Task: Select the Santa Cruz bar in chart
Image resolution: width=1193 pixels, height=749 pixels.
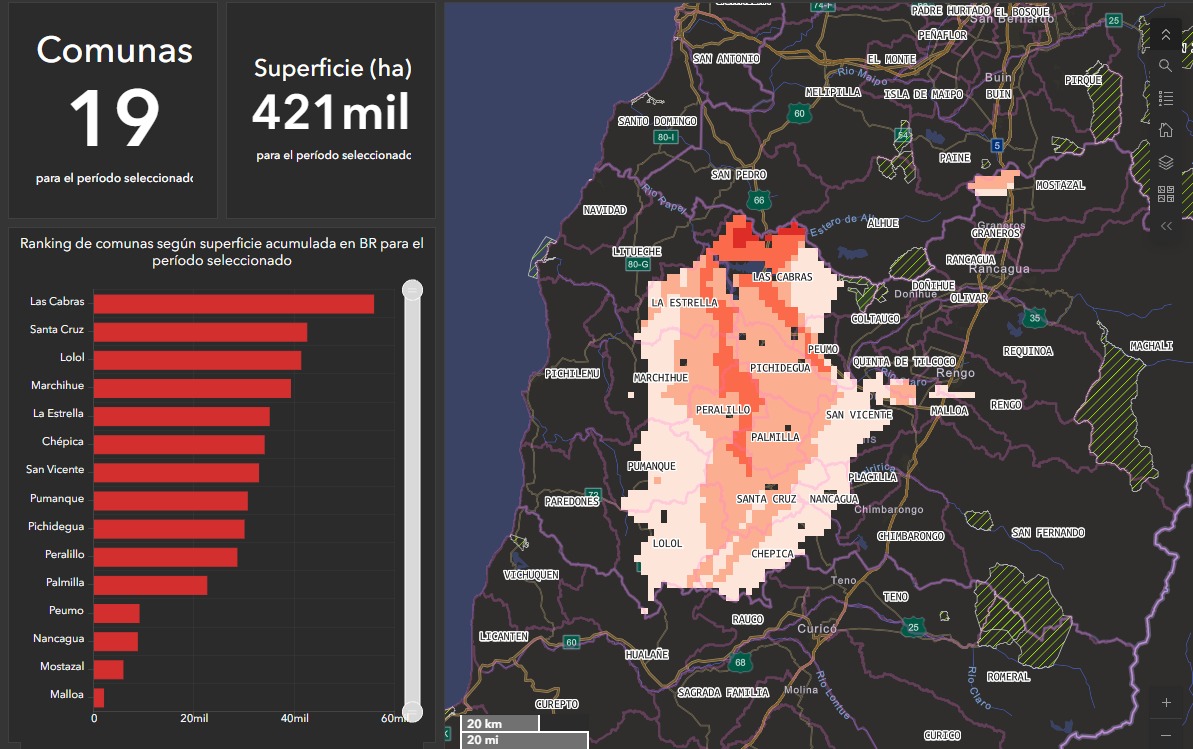Action: 200,332
